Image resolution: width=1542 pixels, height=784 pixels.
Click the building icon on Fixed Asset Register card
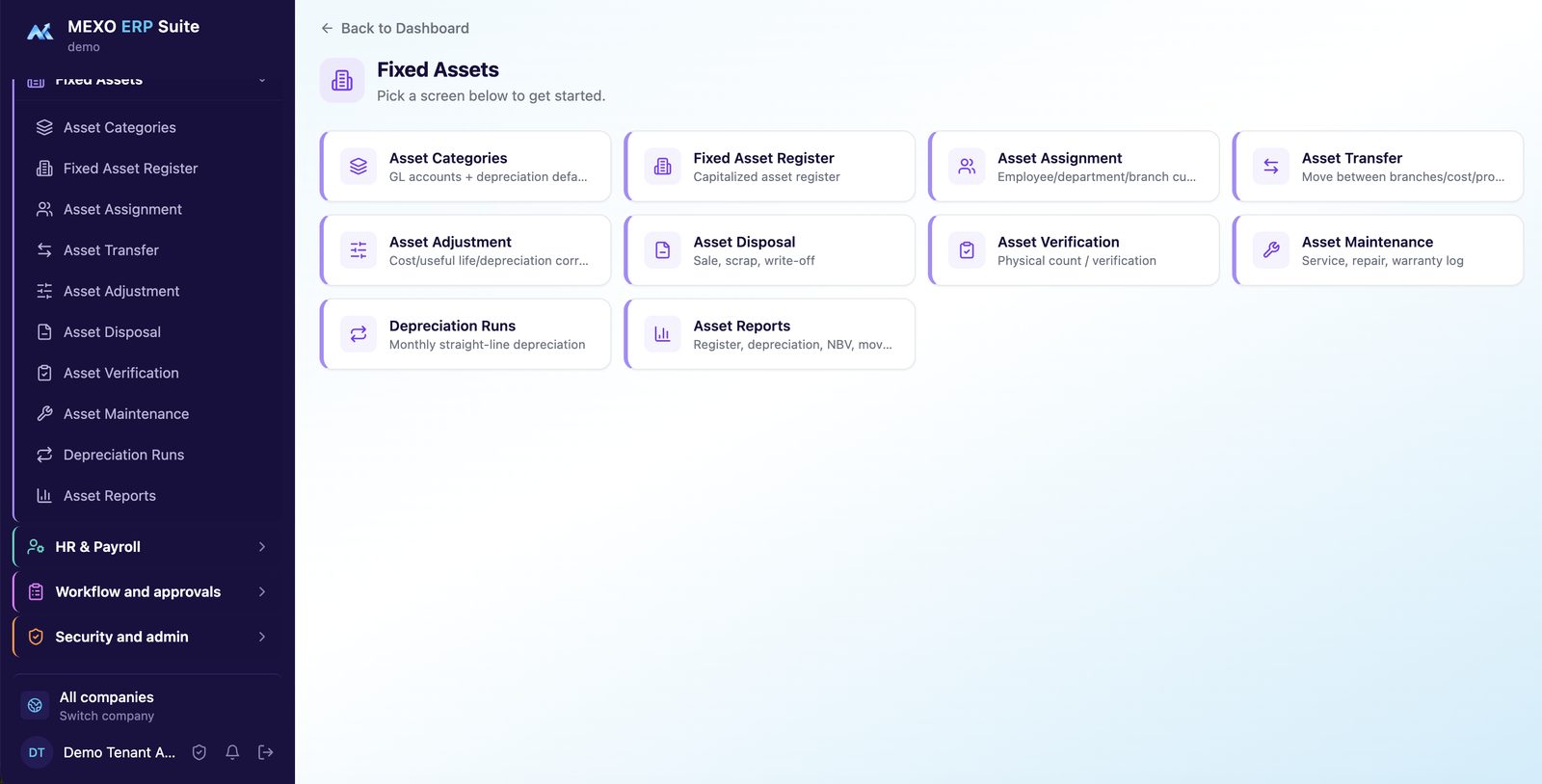click(x=663, y=167)
